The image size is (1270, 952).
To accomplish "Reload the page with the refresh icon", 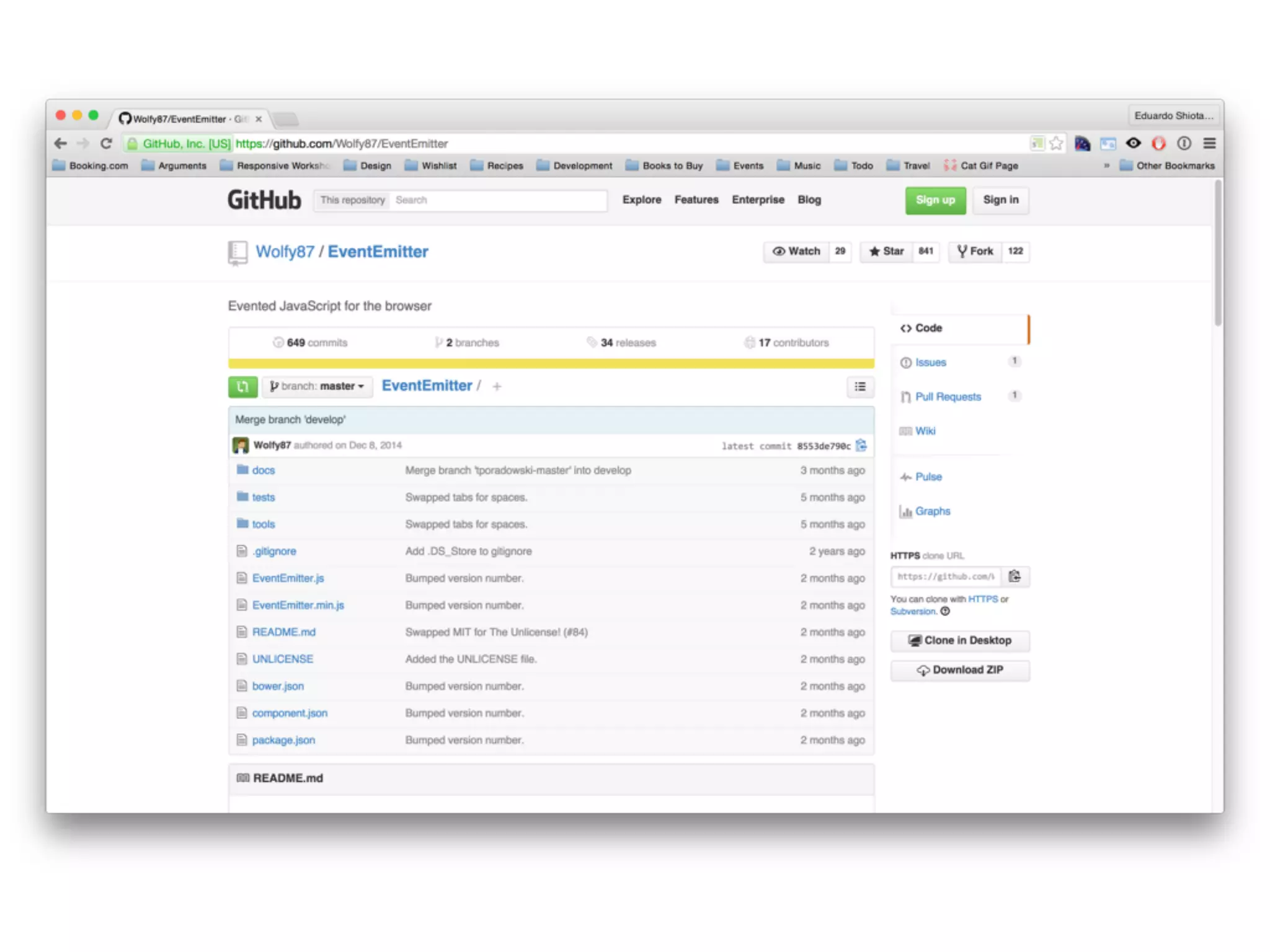I will coord(106,144).
